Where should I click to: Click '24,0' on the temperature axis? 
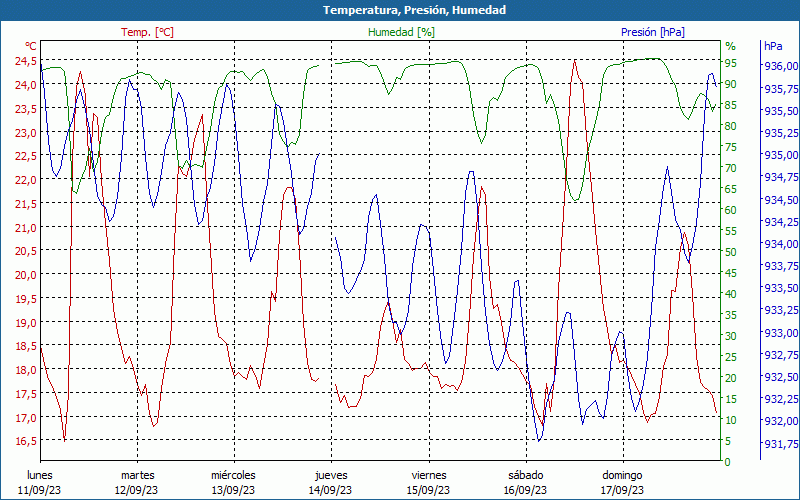point(26,85)
